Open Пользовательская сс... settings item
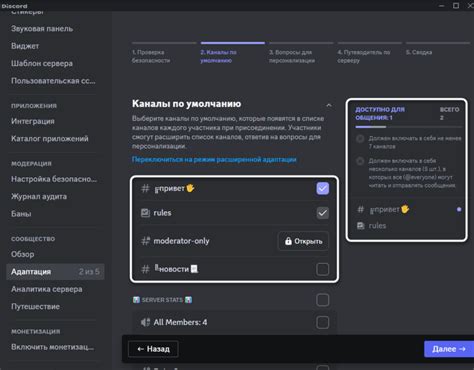Screen dimensions: 474x370 click(55, 81)
